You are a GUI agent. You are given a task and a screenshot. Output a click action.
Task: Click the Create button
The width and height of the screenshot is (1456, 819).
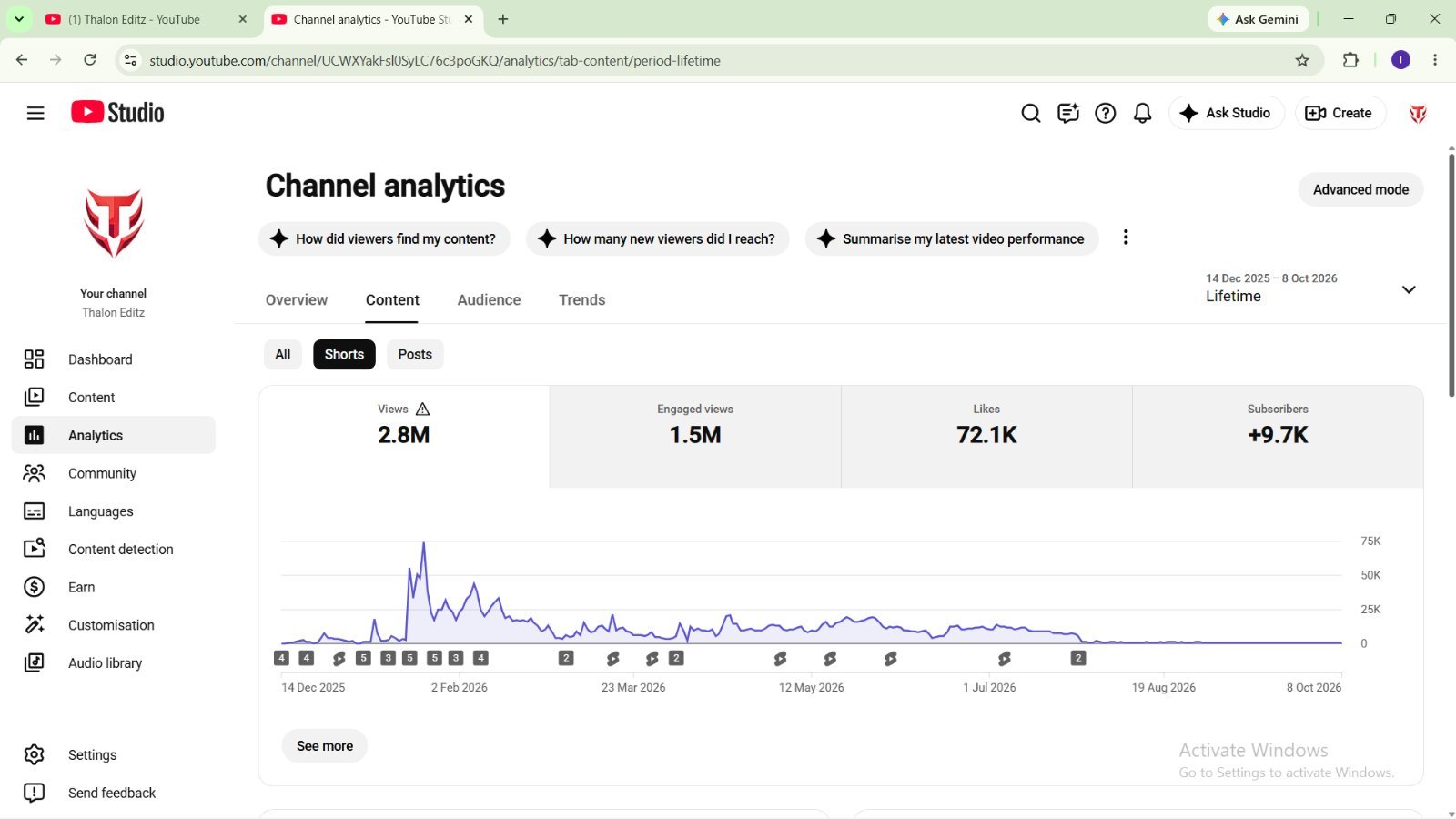tap(1340, 113)
